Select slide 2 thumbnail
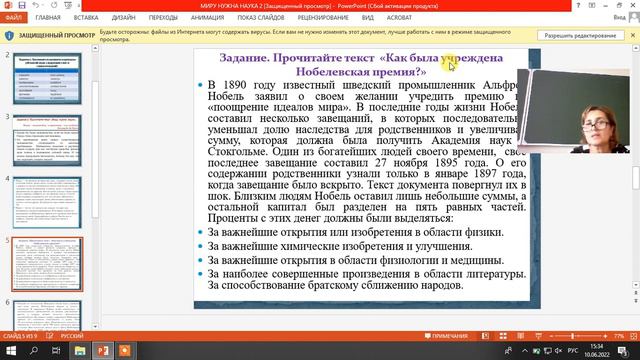 47,78
